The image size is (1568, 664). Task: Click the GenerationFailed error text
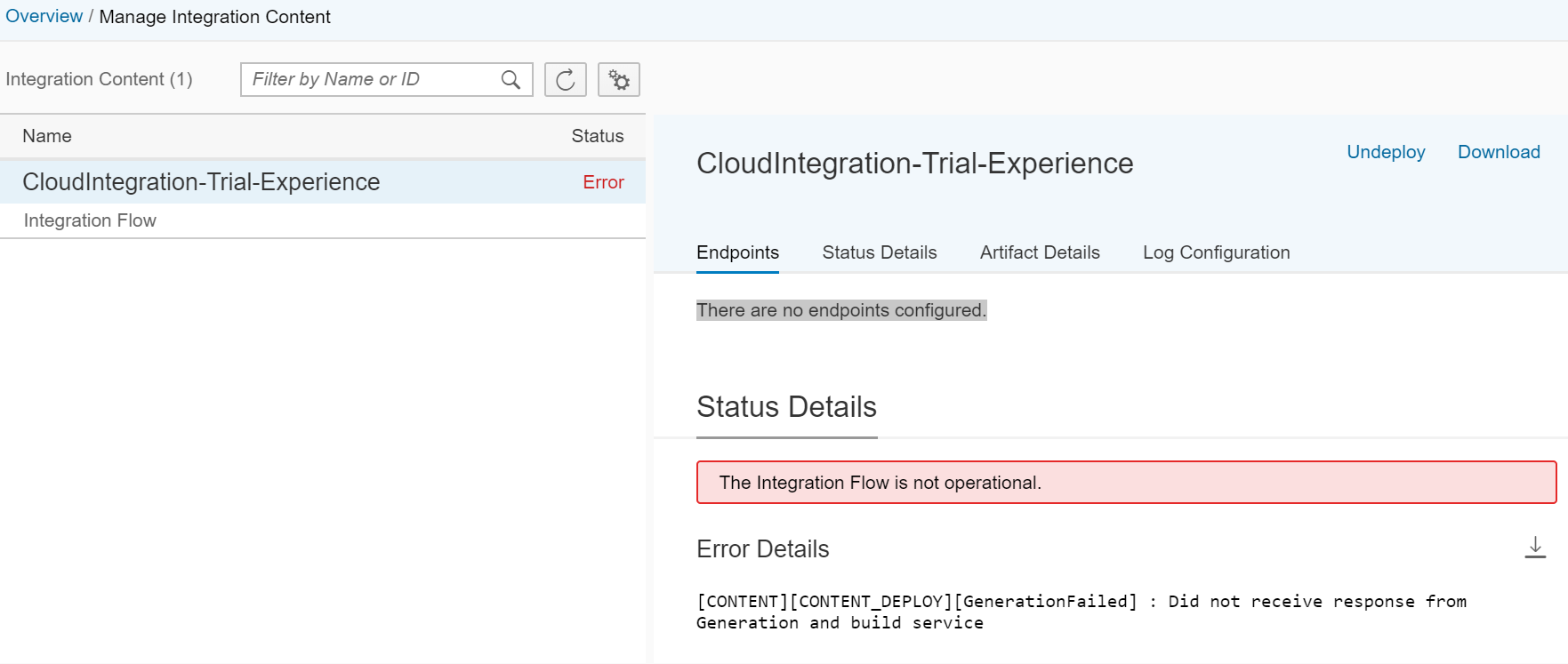pyautogui.click(x=1082, y=612)
